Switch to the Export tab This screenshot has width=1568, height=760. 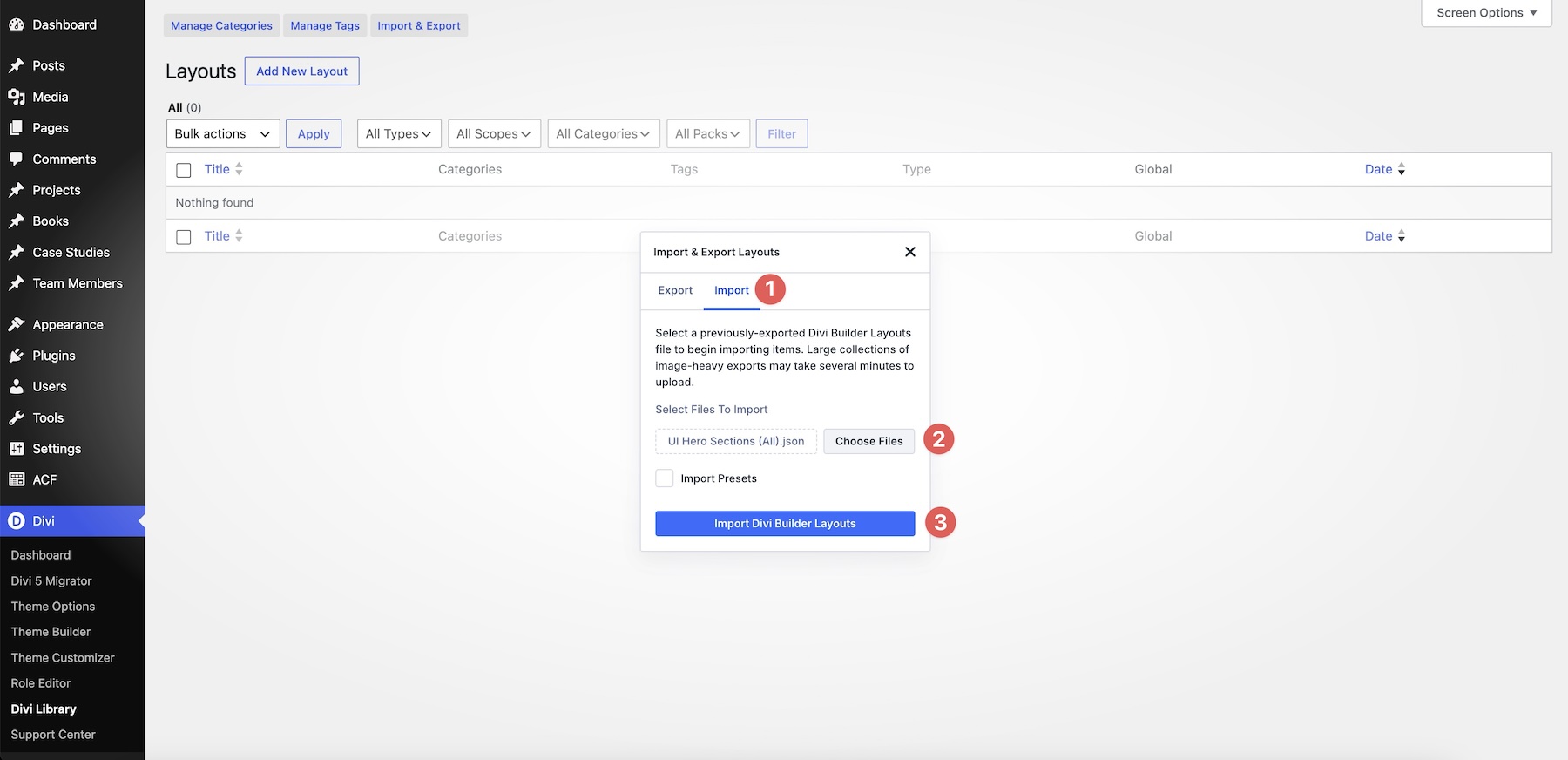[x=675, y=290]
